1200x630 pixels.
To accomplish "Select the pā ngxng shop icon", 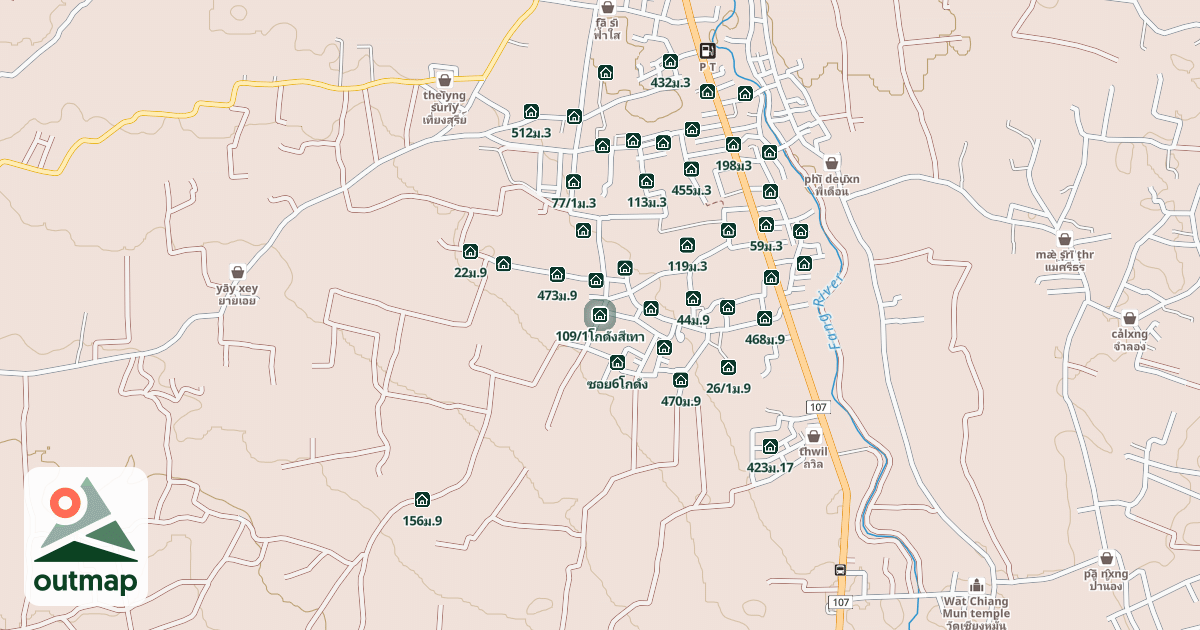I will click(x=1106, y=558).
